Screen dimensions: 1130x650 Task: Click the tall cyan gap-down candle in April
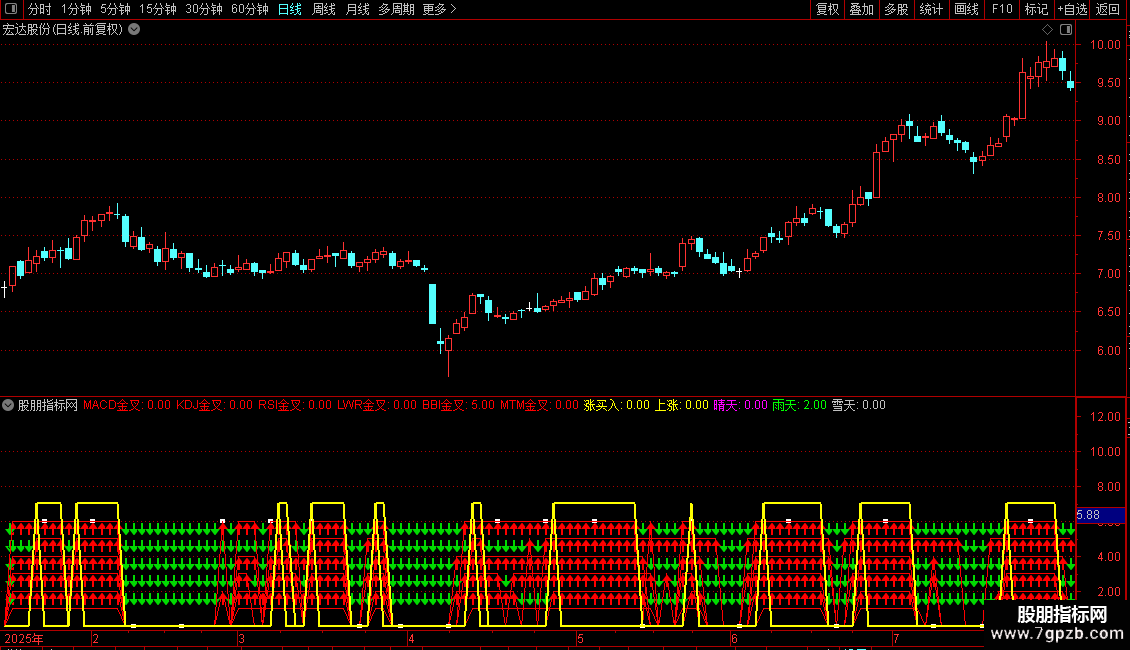432,304
